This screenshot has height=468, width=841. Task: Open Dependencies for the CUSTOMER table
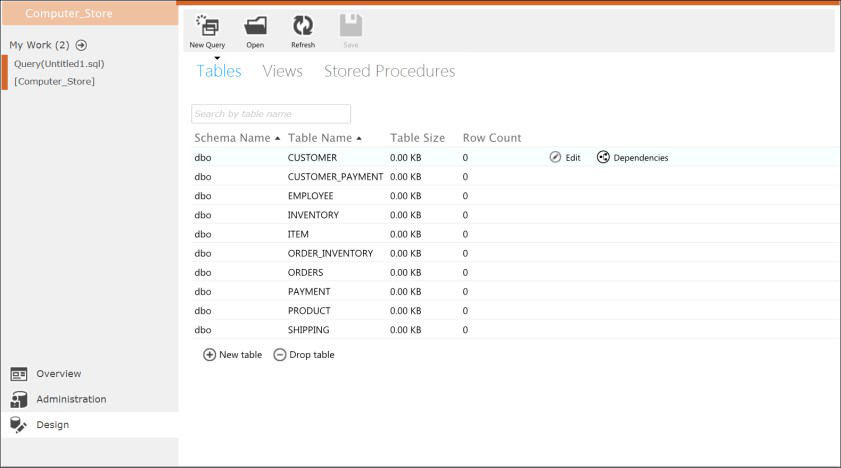point(603,157)
